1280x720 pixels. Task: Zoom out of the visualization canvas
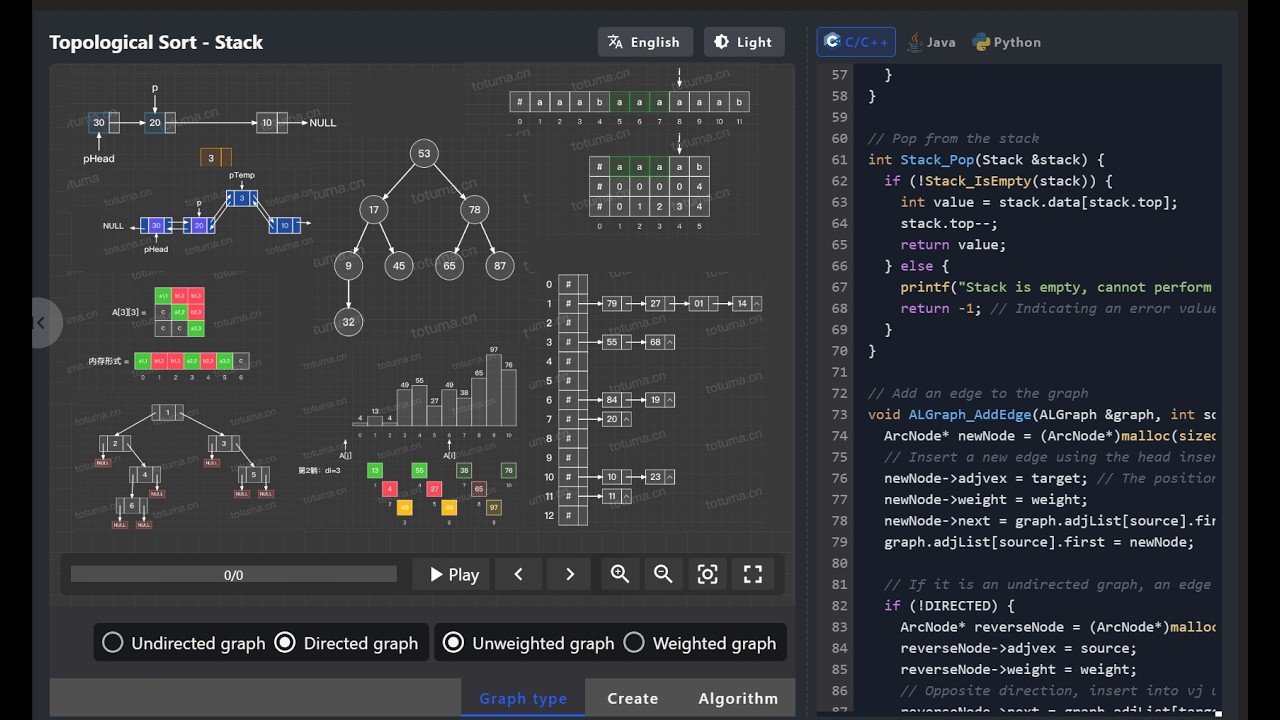(663, 574)
